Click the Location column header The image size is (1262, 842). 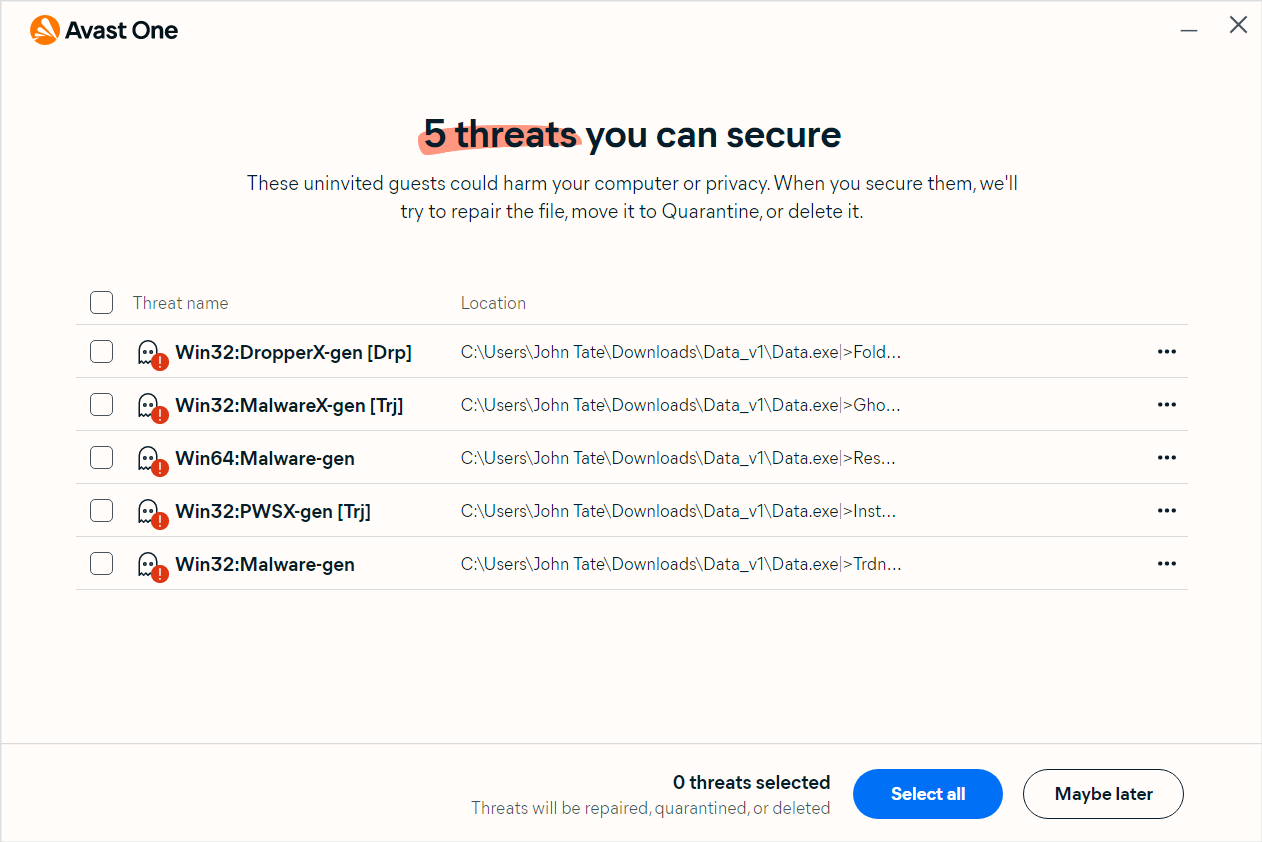493,303
